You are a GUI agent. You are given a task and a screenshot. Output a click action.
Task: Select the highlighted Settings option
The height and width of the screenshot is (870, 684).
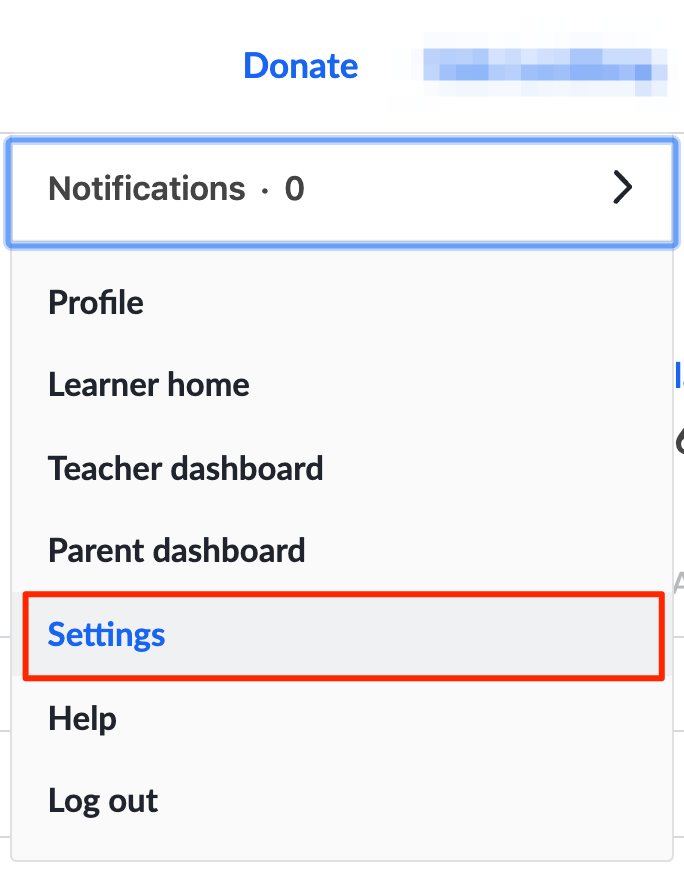[343, 635]
